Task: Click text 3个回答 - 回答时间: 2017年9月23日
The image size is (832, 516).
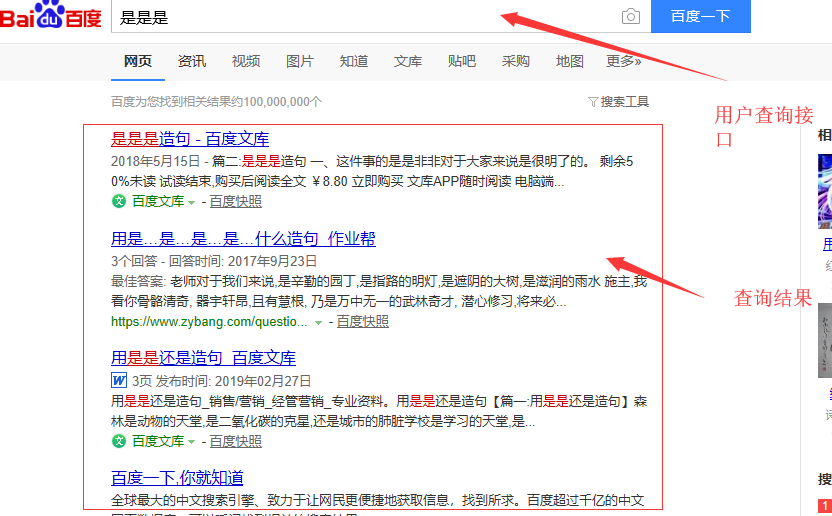Action: pyautogui.click(x=214, y=261)
